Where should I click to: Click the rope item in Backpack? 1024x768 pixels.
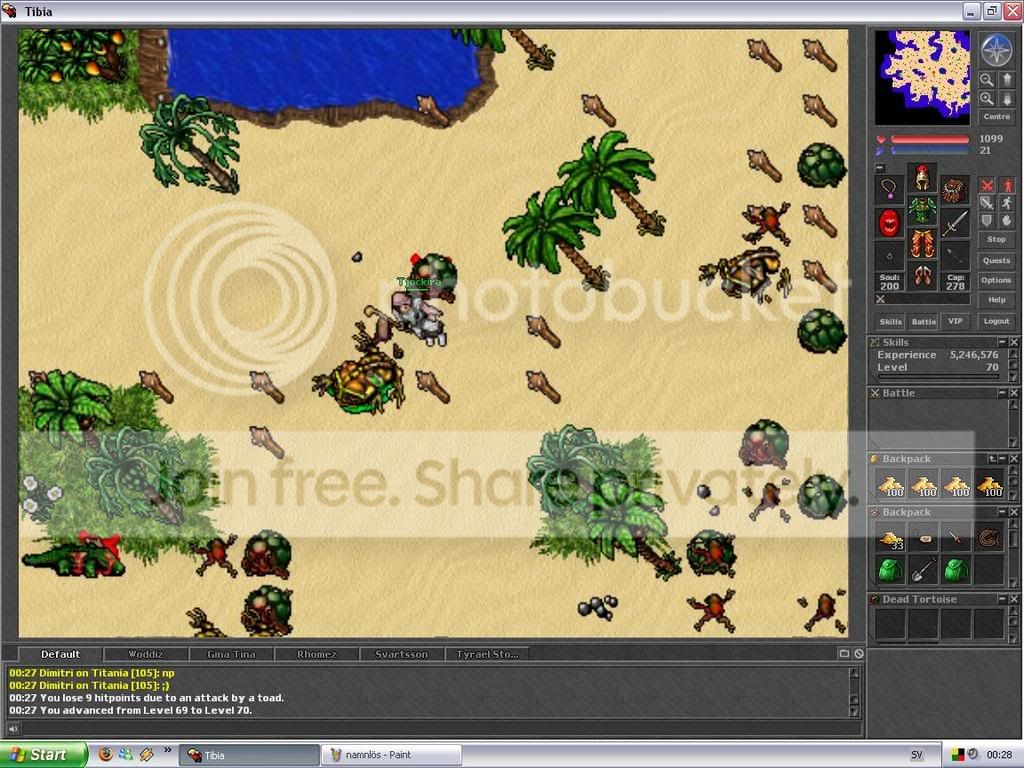[x=989, y=539]
